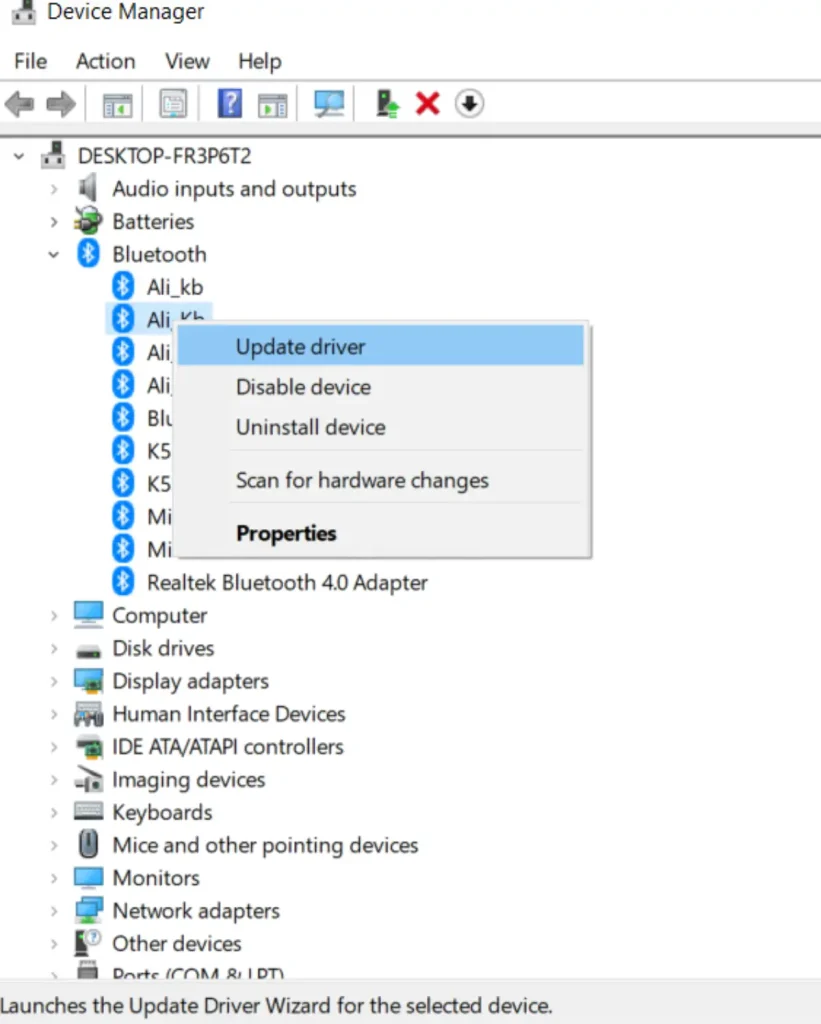Click the Help toolbar icon with question mark

229,103
